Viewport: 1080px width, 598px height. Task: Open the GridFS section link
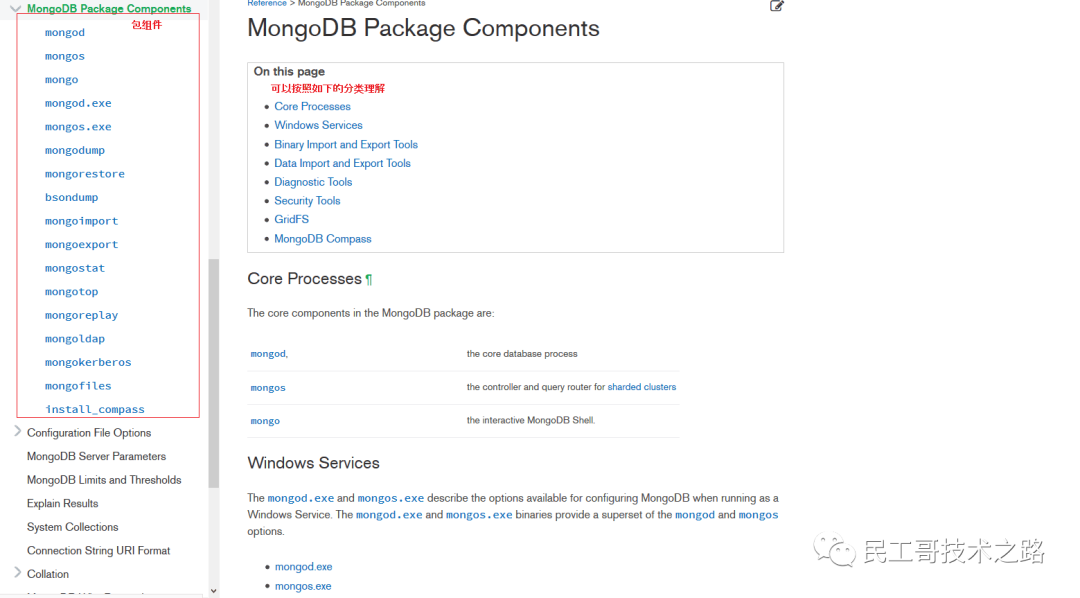coord(291,219)
